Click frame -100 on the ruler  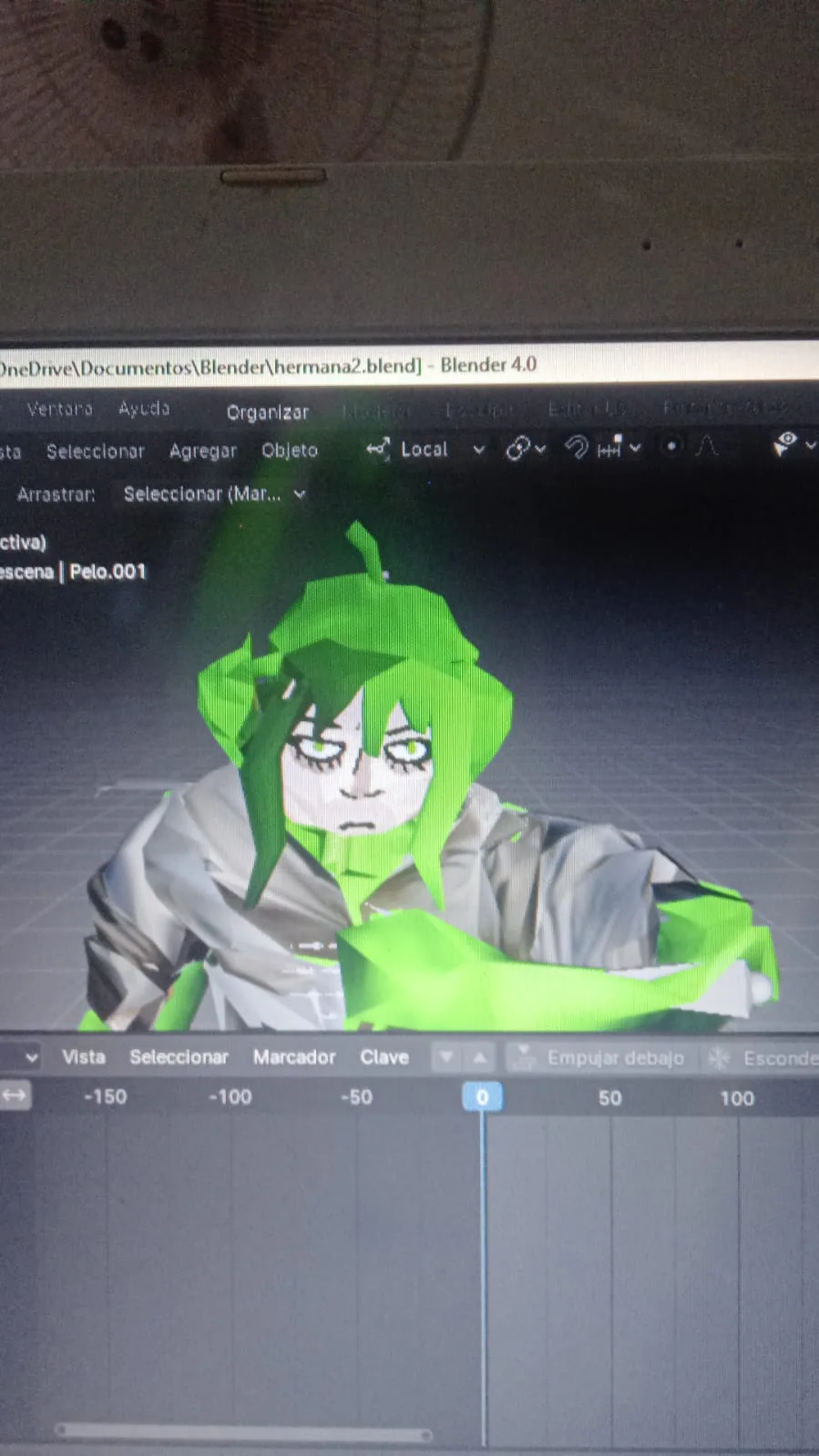pos(230,1097)
